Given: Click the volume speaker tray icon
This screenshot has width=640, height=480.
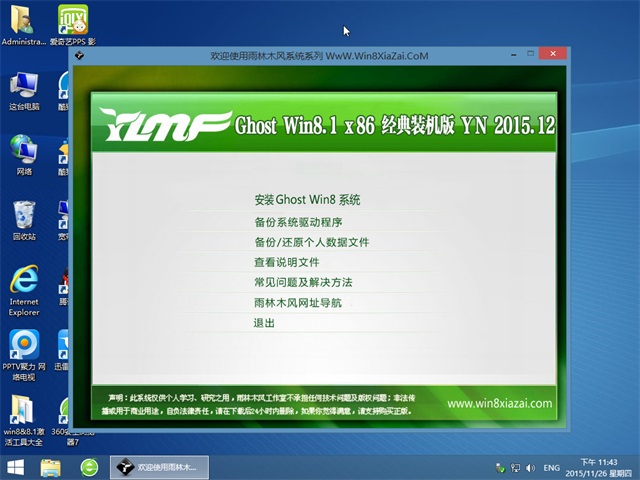Looking at the screenshot, I should point(531,468).
